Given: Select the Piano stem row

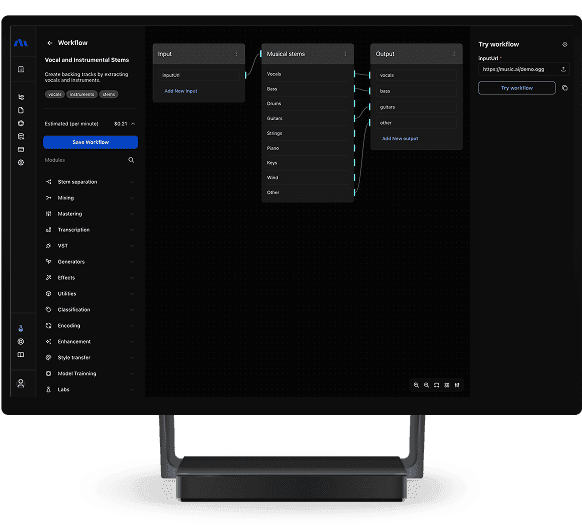Looking at the screenshot, I should [307, 148].
